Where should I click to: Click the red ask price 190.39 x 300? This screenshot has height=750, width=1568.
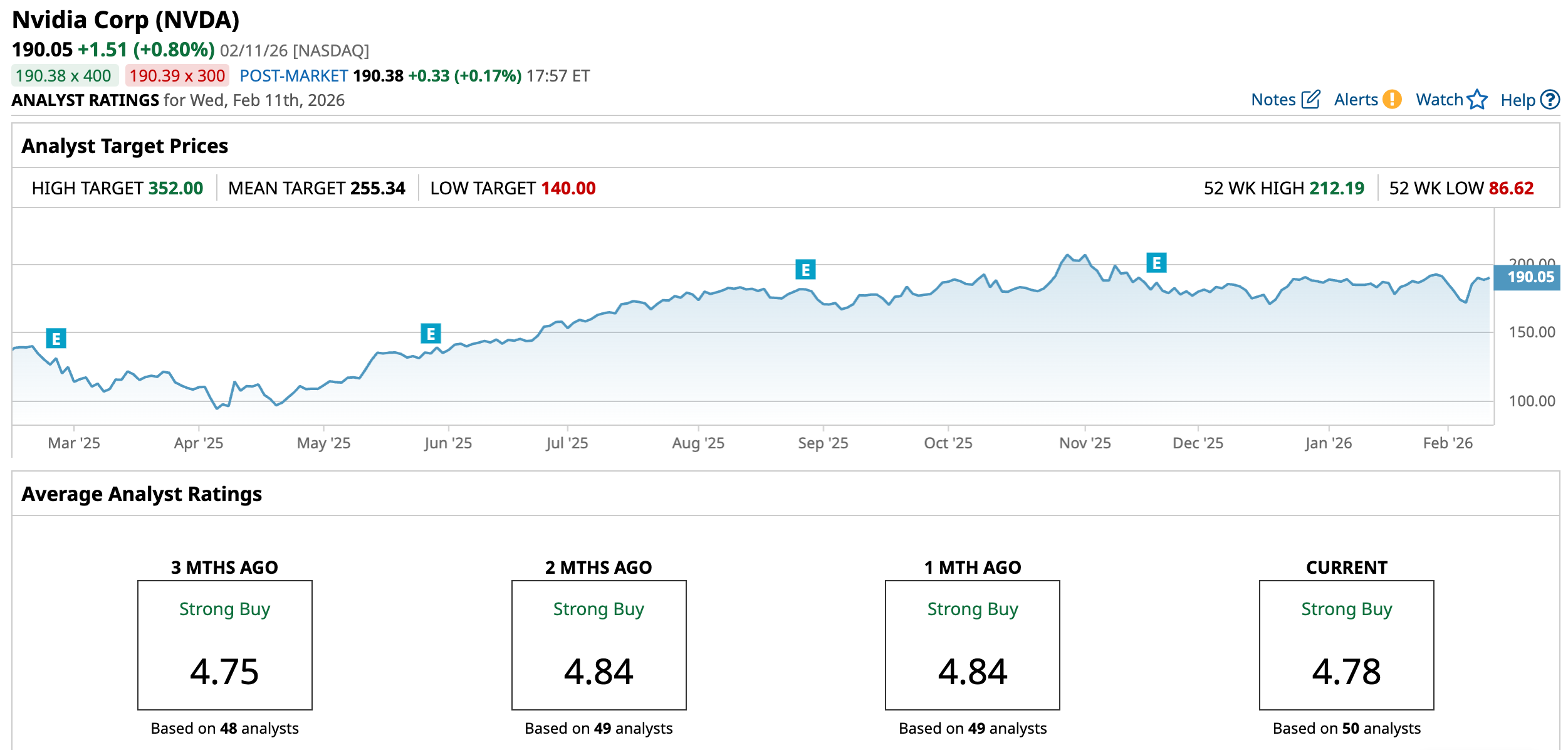click(x=177, y=76)
